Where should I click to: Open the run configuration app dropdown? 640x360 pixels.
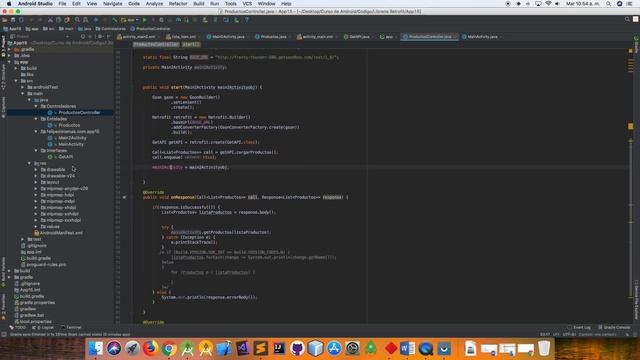coord(130,20)
